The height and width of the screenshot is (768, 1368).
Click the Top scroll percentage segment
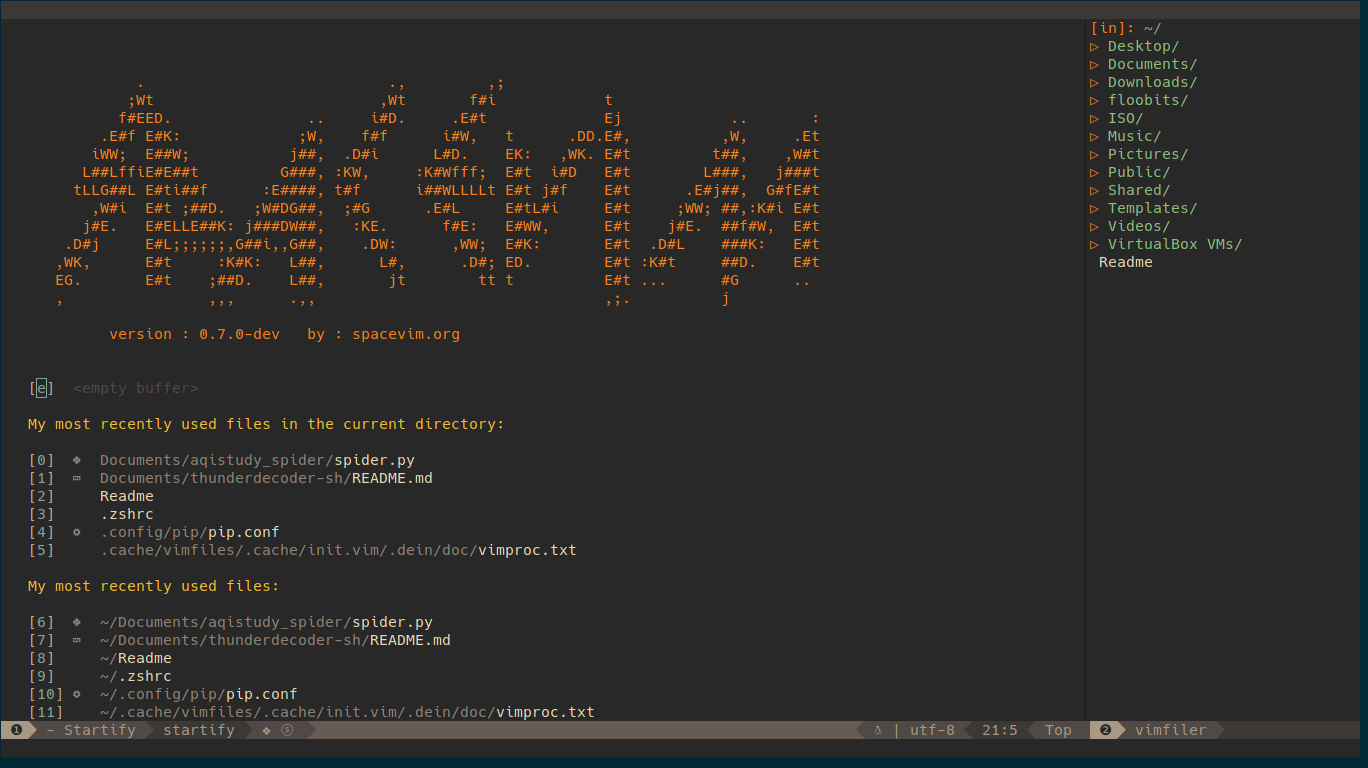click(x=1058, y=730)
